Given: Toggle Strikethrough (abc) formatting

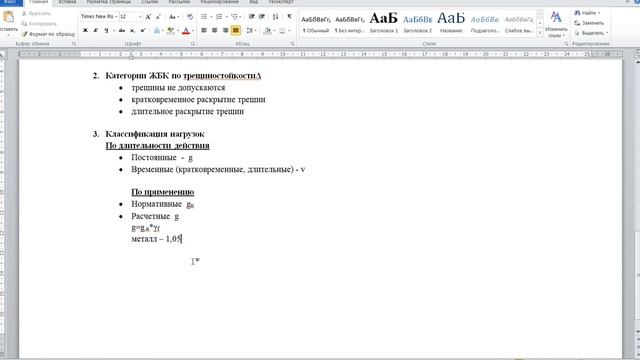Looking at the screenshot, I should (122, 30).
